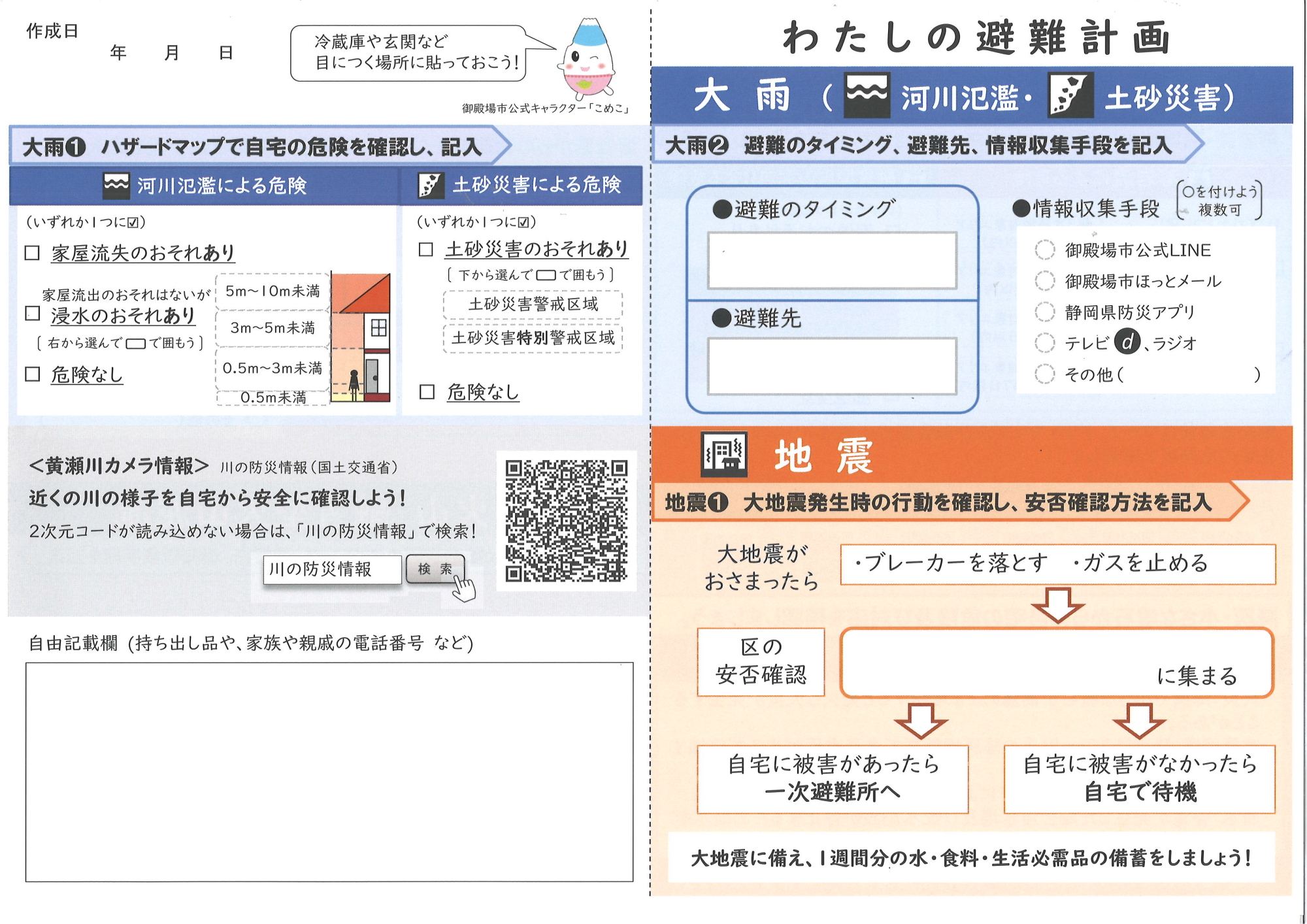The width and height of the screenshot is (1307, 924).
Task: Check the 浸水のおそれあり checkbox
Action: click(x=32, y=313)
